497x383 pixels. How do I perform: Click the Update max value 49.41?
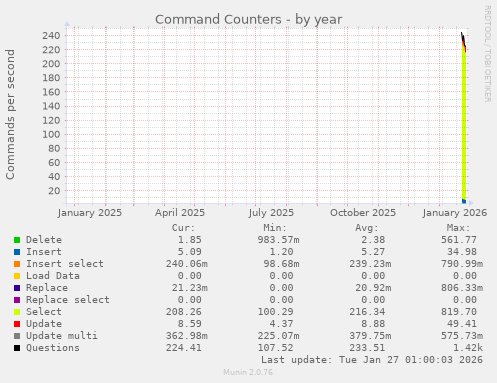[462, 324]
